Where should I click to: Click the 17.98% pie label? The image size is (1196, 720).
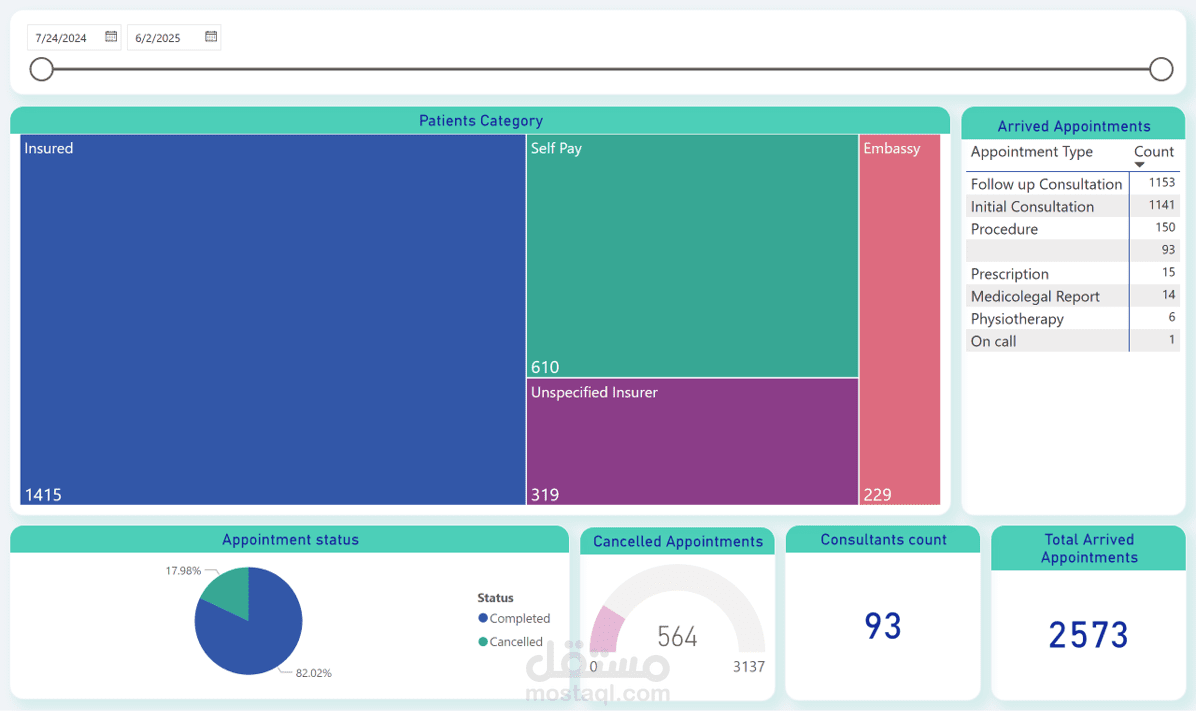tap(183, 571)
